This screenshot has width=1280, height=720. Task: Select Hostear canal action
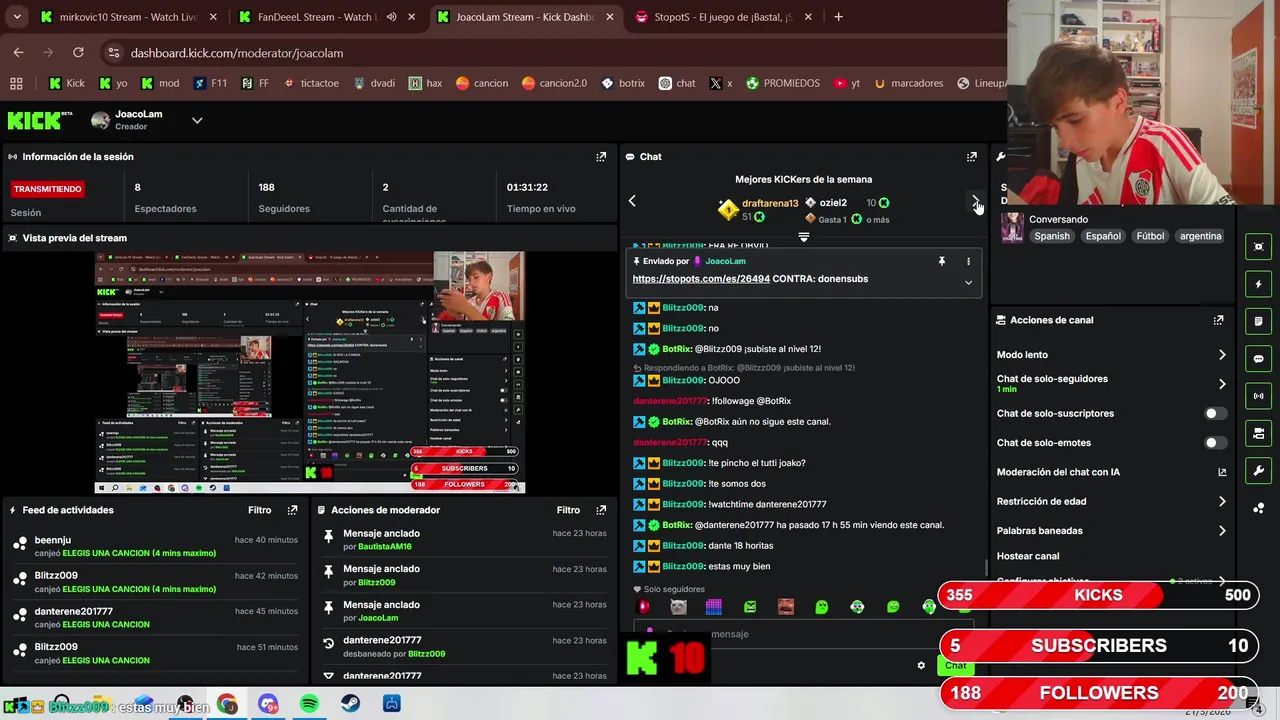[1027, 556]
